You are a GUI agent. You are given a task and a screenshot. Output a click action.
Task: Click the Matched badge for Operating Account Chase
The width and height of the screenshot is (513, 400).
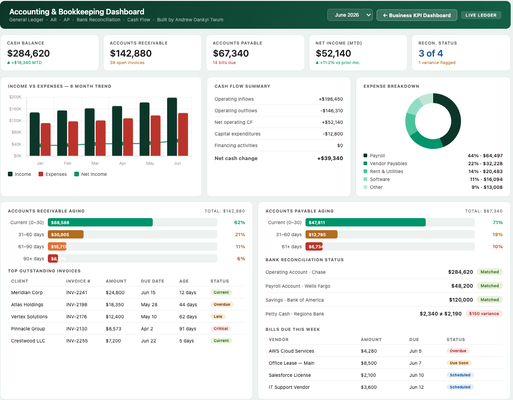coord(489,272)
